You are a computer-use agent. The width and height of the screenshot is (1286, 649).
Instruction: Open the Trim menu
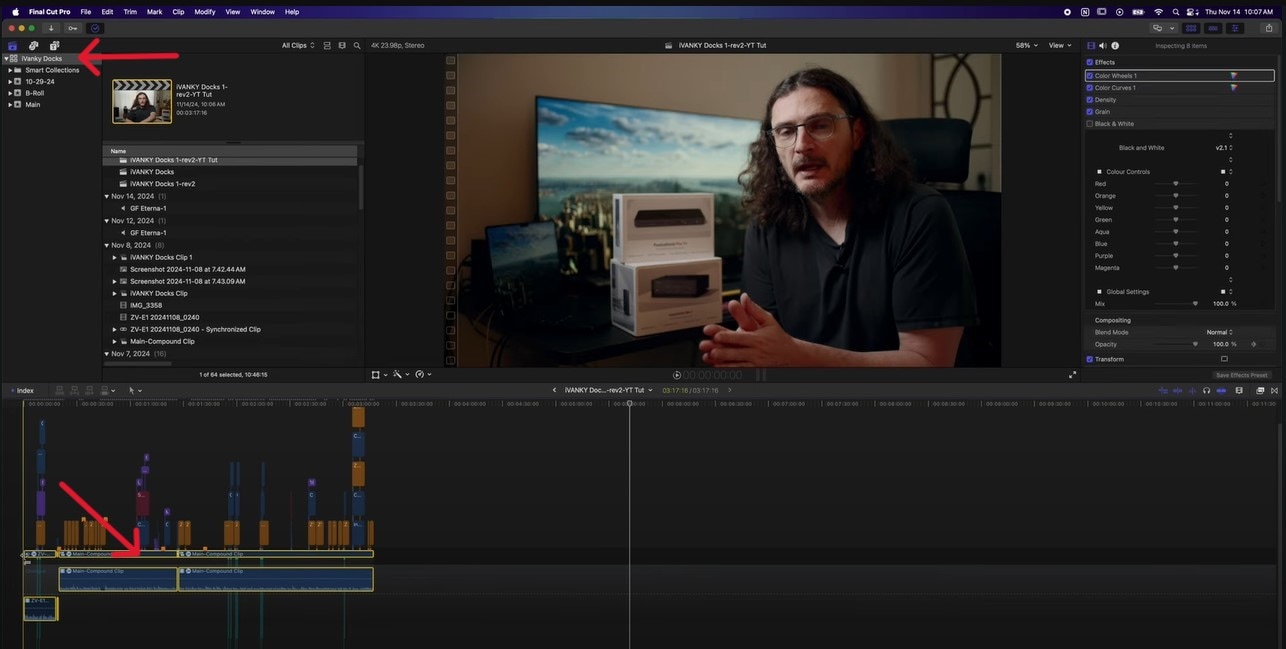[x=130, y=12]
